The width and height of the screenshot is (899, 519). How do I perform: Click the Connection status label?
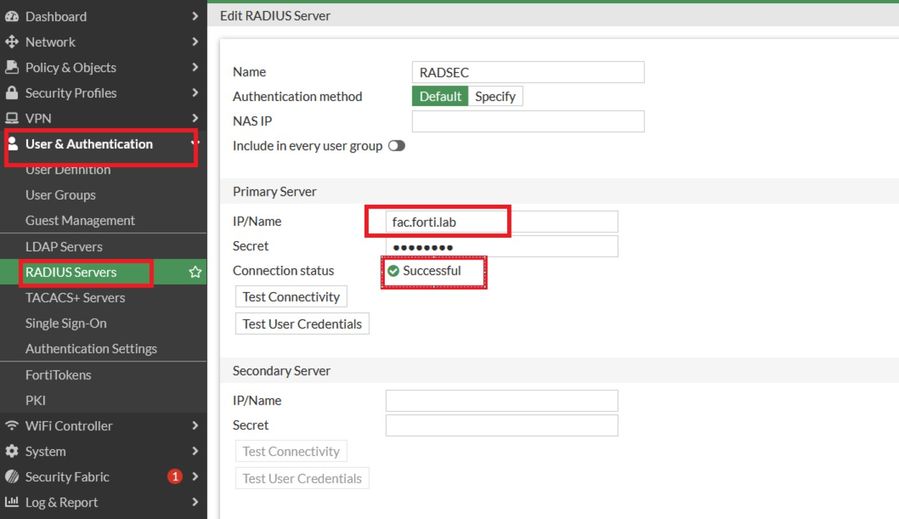pos(283,271)
